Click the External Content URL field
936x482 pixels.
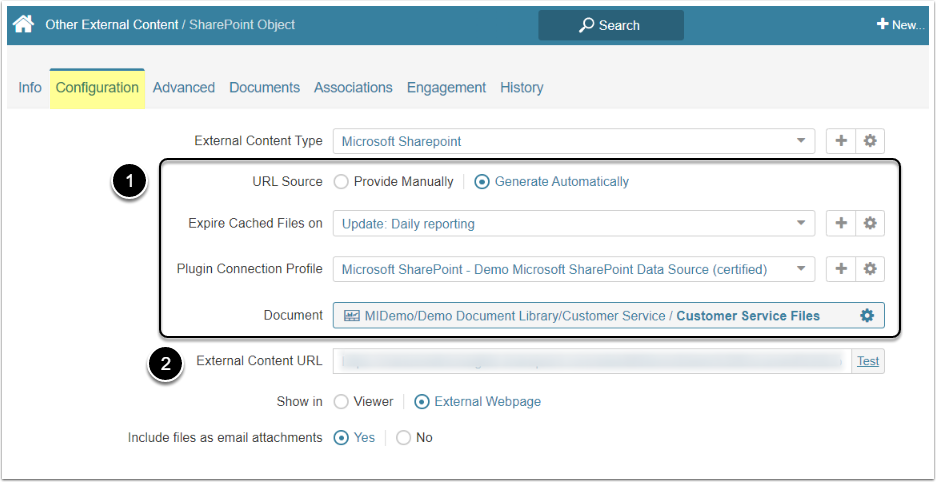[592, 361]
